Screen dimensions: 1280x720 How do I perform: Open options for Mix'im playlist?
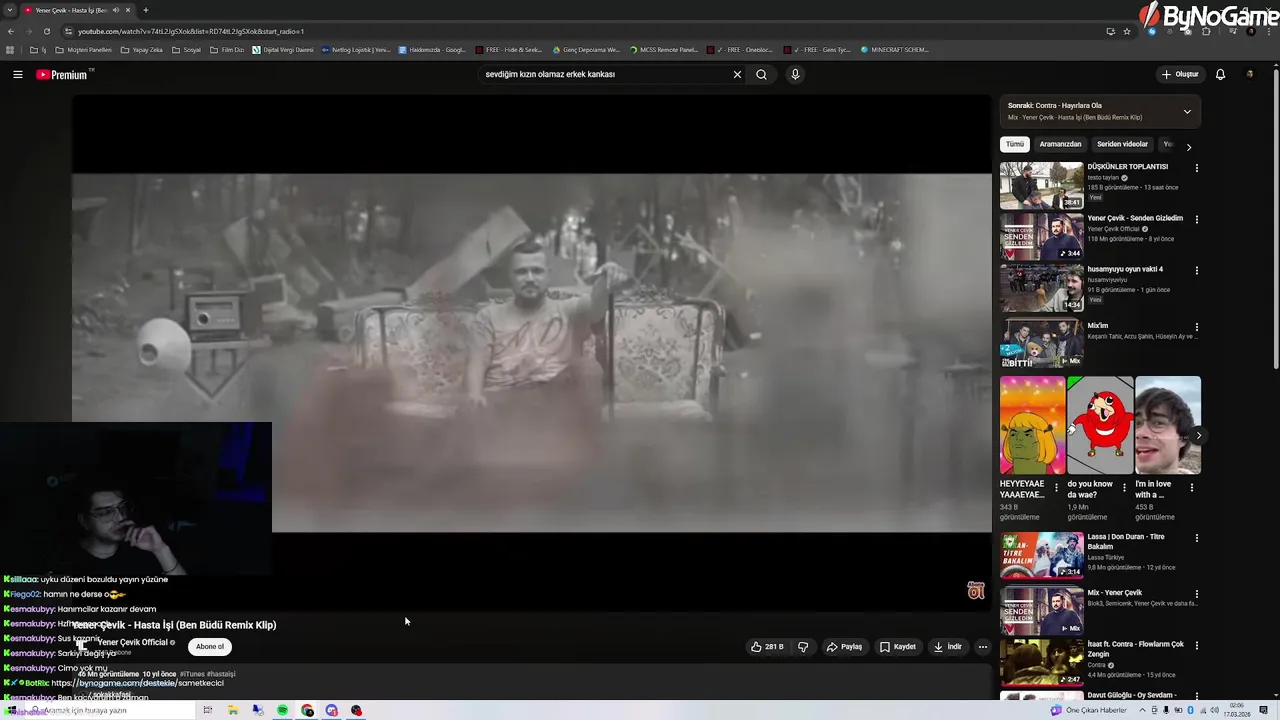click(1196, 327)
